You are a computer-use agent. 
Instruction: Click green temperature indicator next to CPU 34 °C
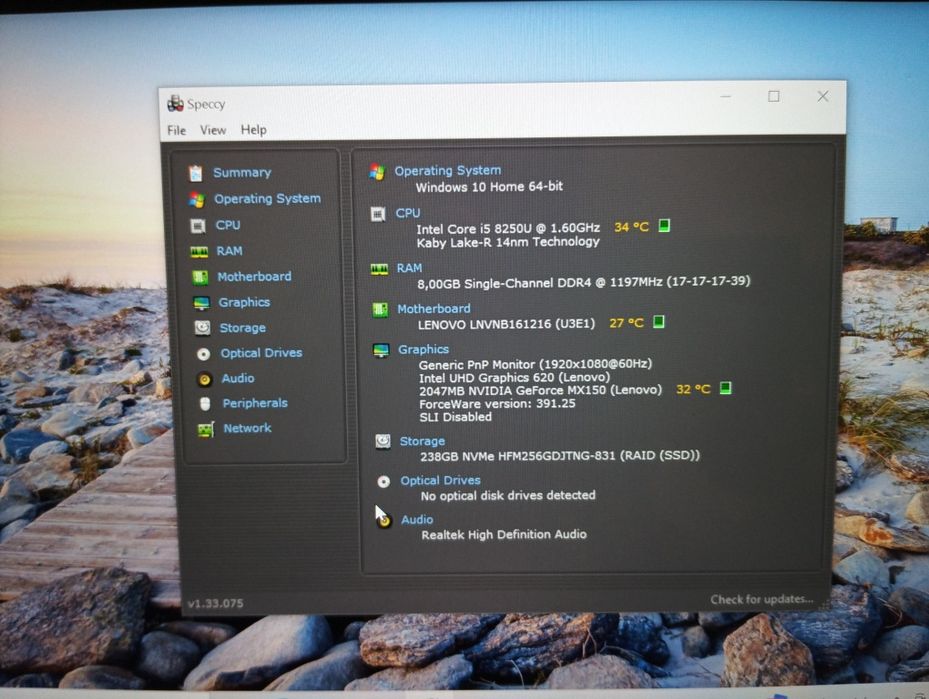pyautogui.click(x=664, y=226)
